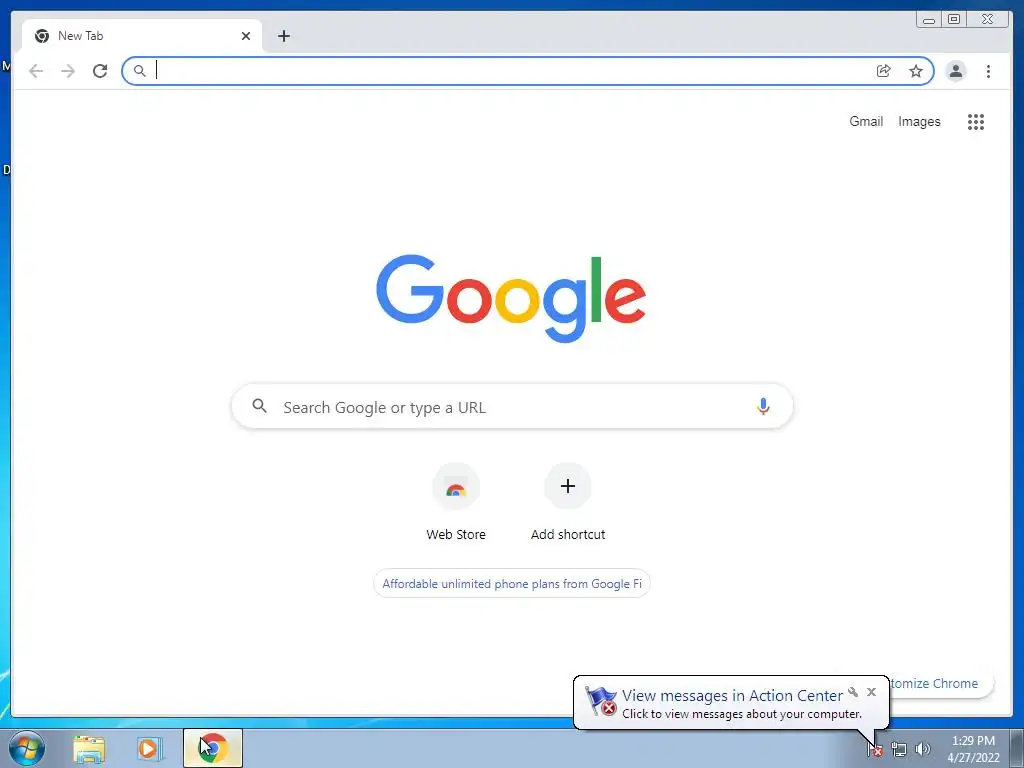Click the flag icon in the Action Center balloon

point(600,701)
